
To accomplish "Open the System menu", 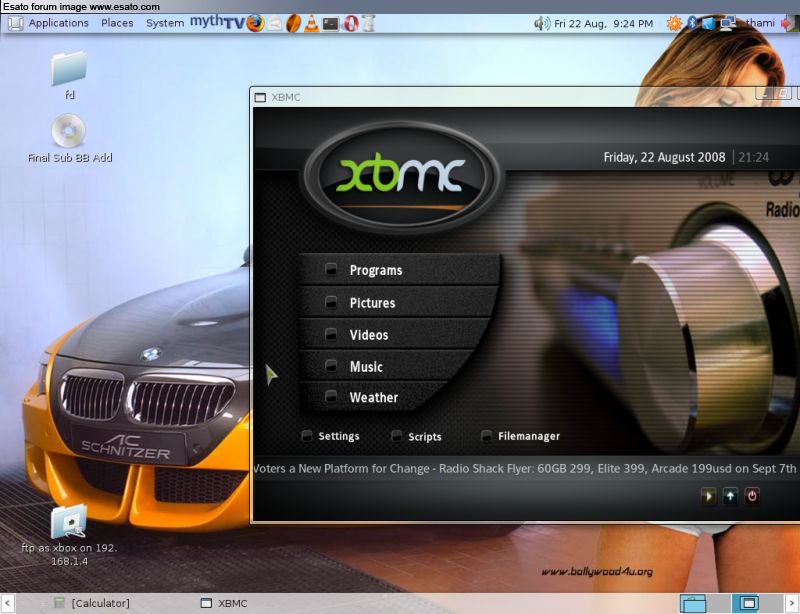I will coord(165,23).
